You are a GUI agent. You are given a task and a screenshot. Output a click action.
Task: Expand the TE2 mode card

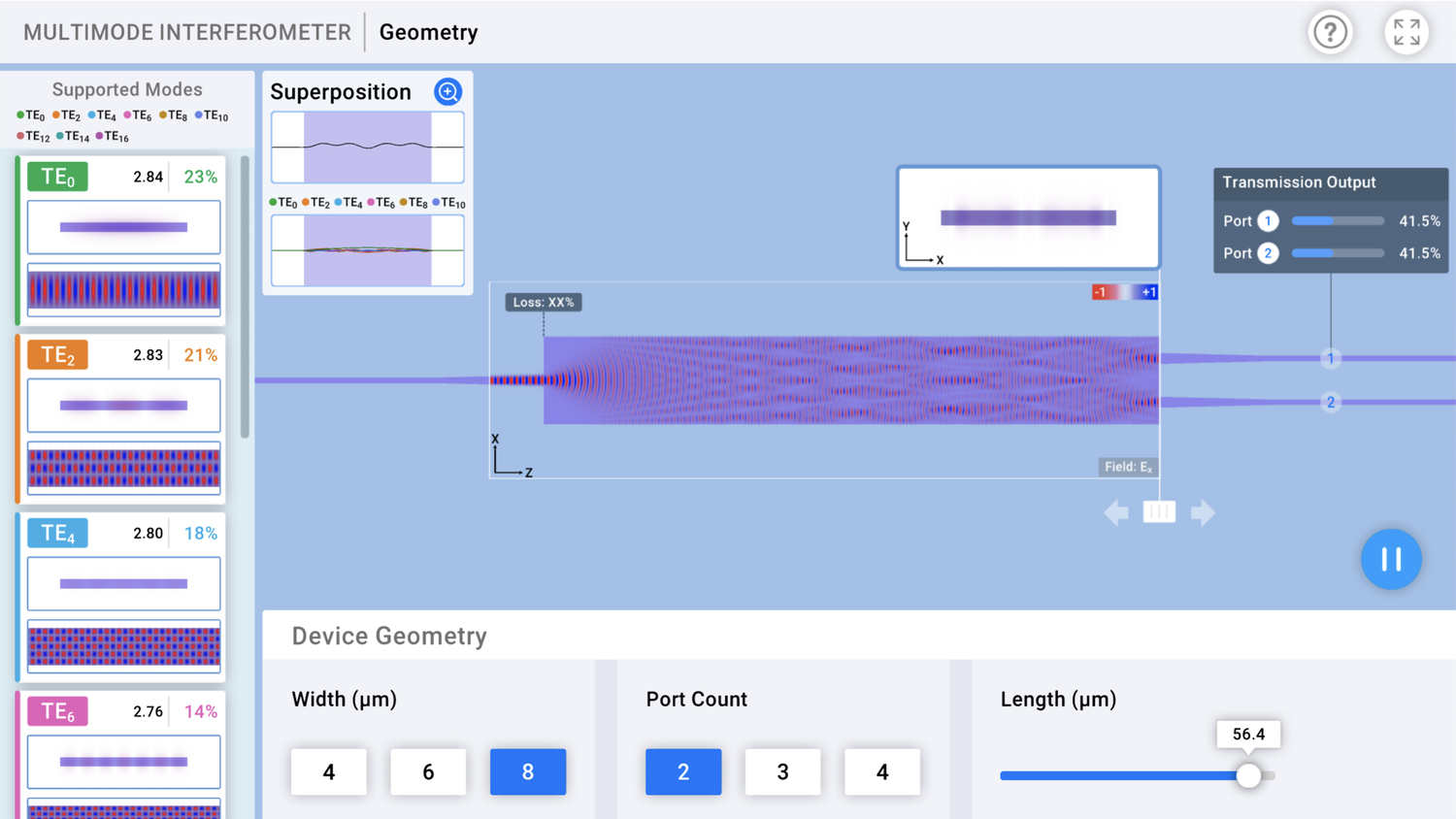point(123,355)
